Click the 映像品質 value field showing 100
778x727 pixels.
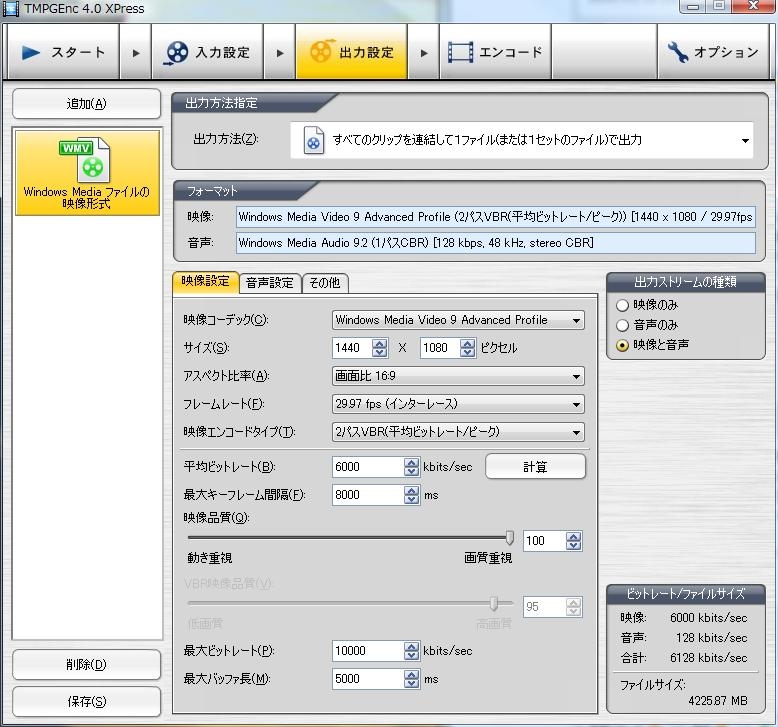544,541
